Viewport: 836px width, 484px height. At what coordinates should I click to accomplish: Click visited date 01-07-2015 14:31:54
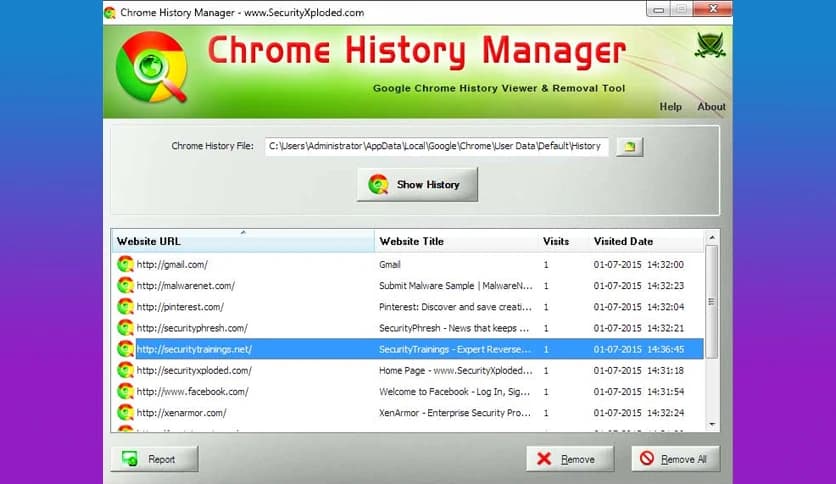point(639,391)
